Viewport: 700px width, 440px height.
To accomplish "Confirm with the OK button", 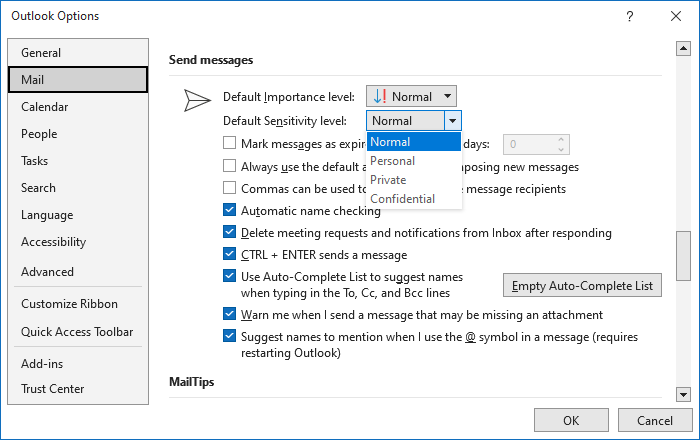I will [571, 420].
